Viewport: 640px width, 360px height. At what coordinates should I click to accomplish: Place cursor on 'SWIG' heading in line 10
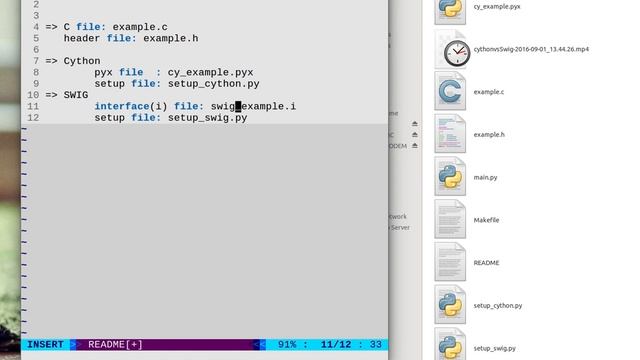coord(76,95)
